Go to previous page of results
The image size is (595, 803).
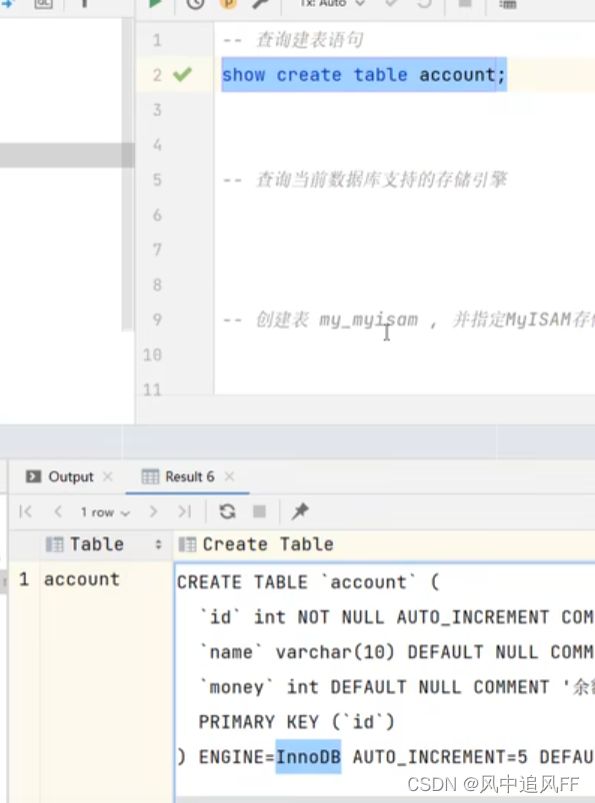[x=58, y=511]
